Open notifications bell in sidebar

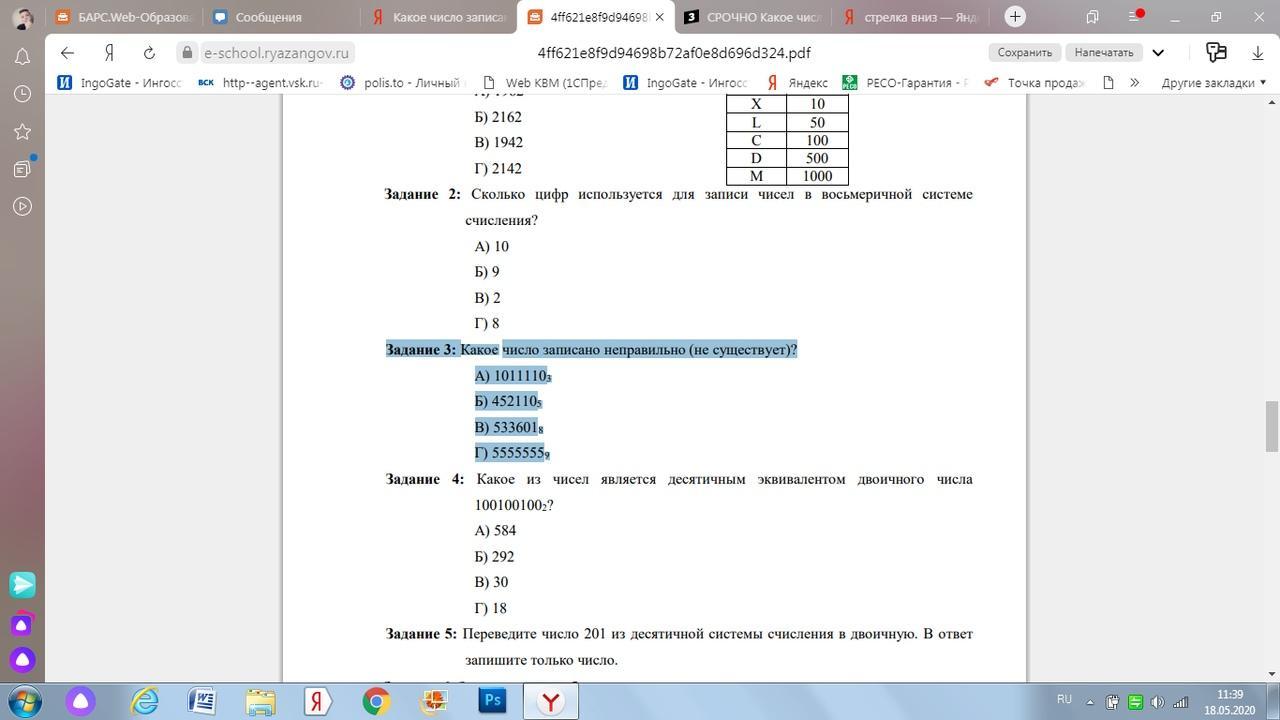coord(23,56)
